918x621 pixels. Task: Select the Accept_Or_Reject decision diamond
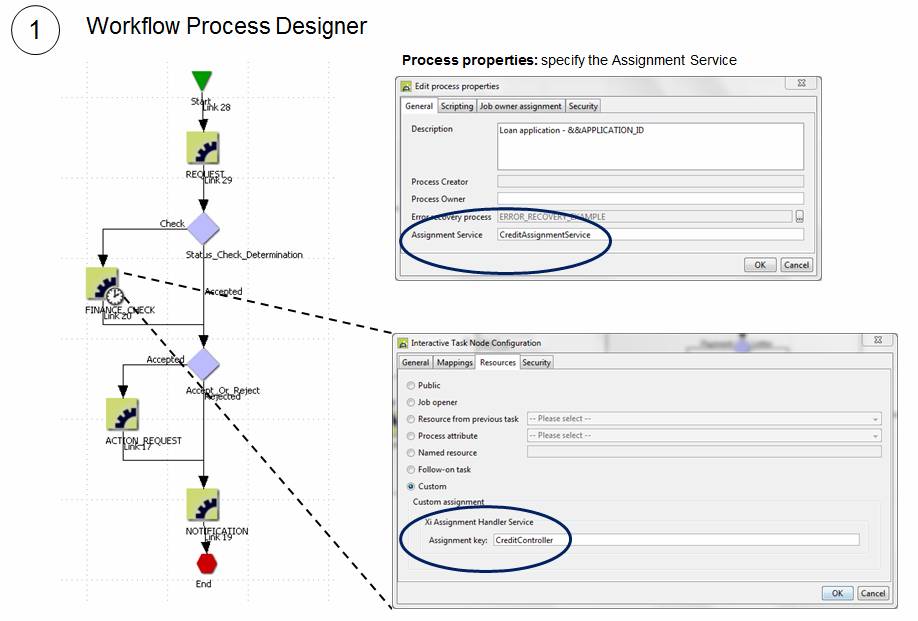pos(203,364)
